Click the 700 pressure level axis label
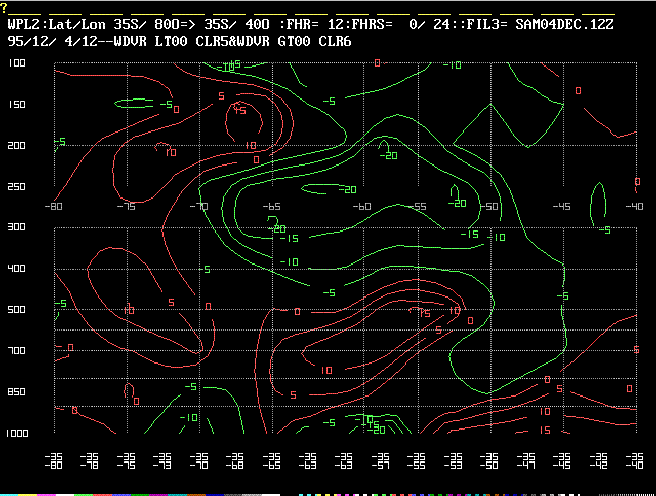Image resolution: width=656 pixels, height=496 pixels. point(17,350)
